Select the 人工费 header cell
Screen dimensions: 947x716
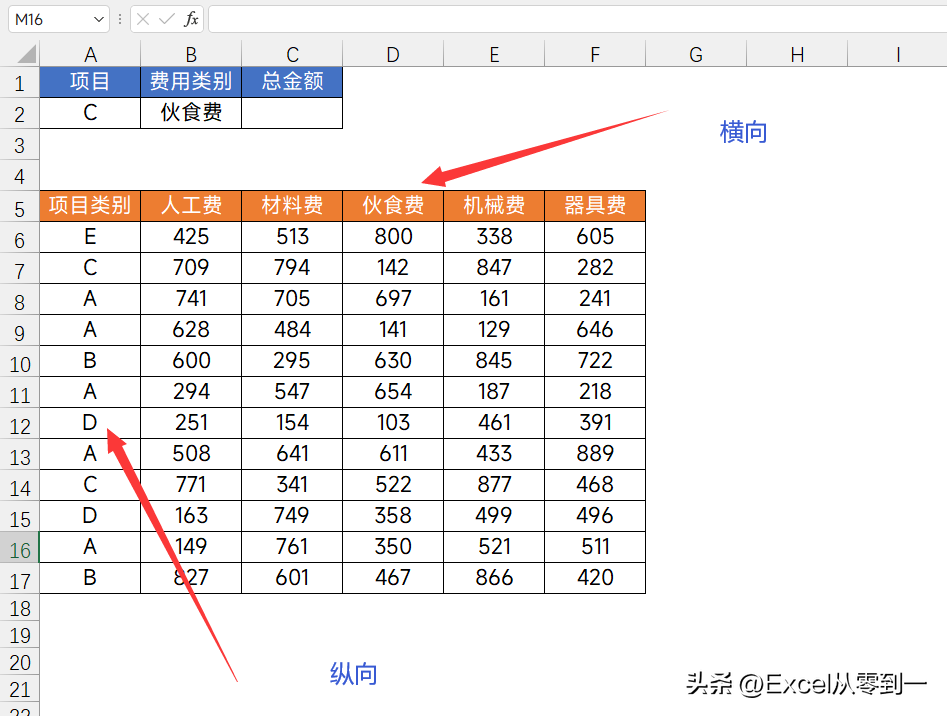pos(191,206)
